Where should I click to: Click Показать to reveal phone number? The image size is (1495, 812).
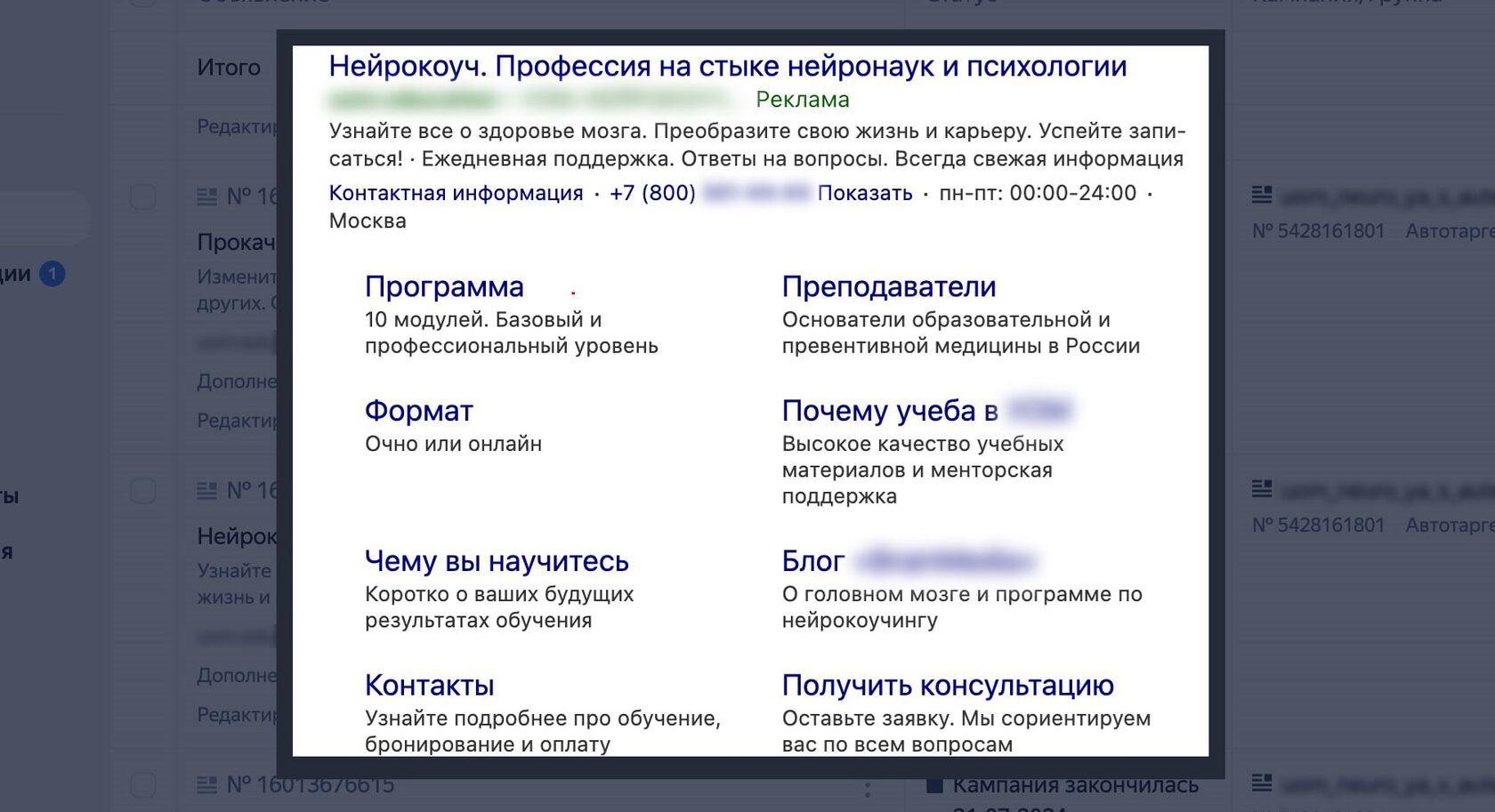[864, 193]
